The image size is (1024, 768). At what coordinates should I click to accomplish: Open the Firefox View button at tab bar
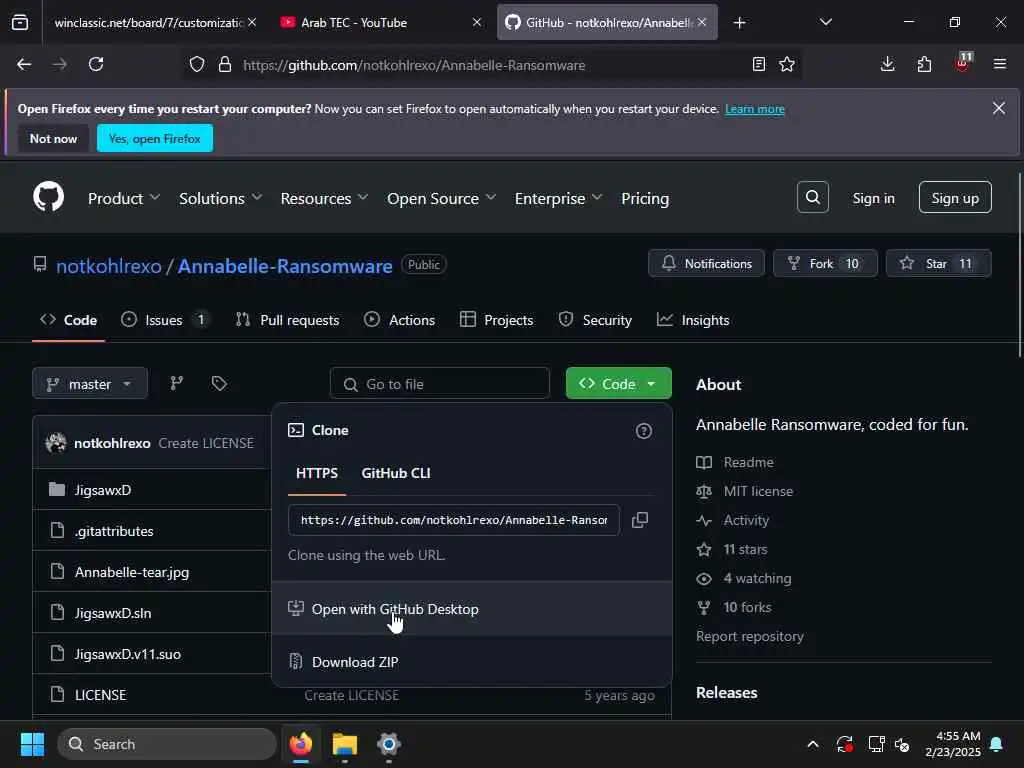(20, 23)
